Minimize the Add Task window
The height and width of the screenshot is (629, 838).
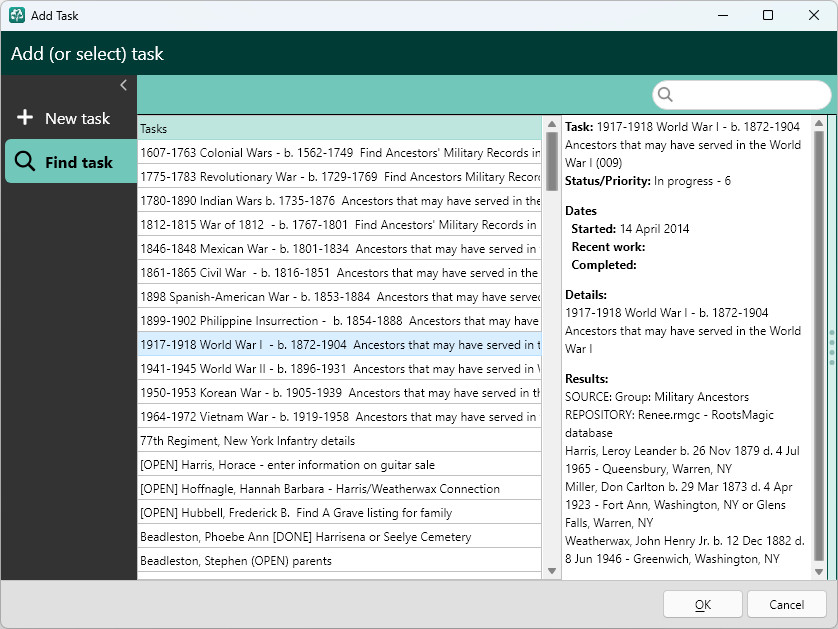click(723, 15)
